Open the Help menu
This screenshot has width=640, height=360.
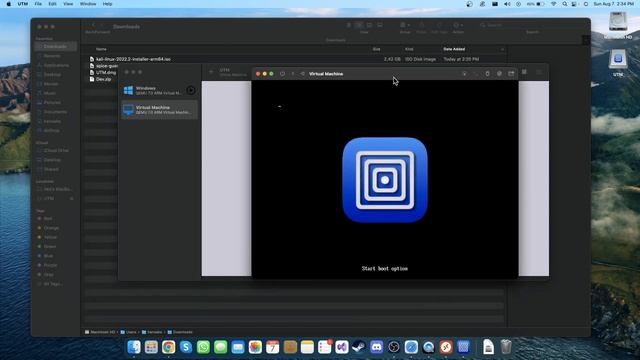(107, 4)
